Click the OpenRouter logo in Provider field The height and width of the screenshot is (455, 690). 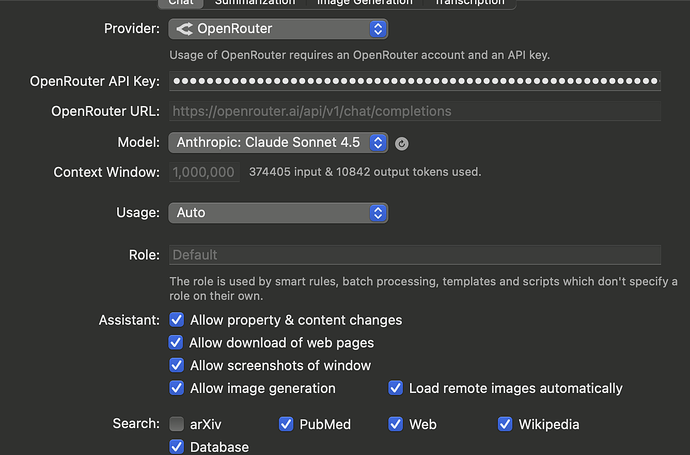click(x=184, y=29)
